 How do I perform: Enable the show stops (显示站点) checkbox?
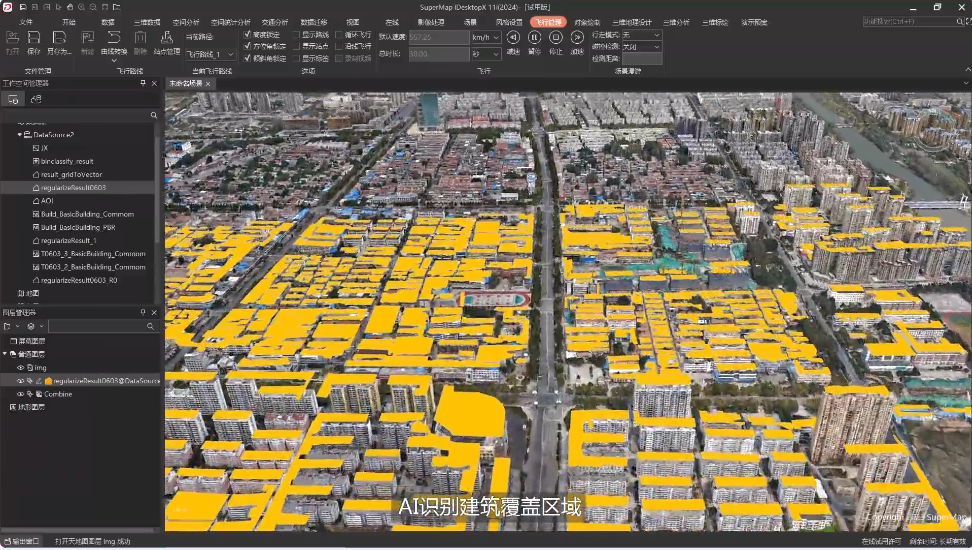pos(296,46)
